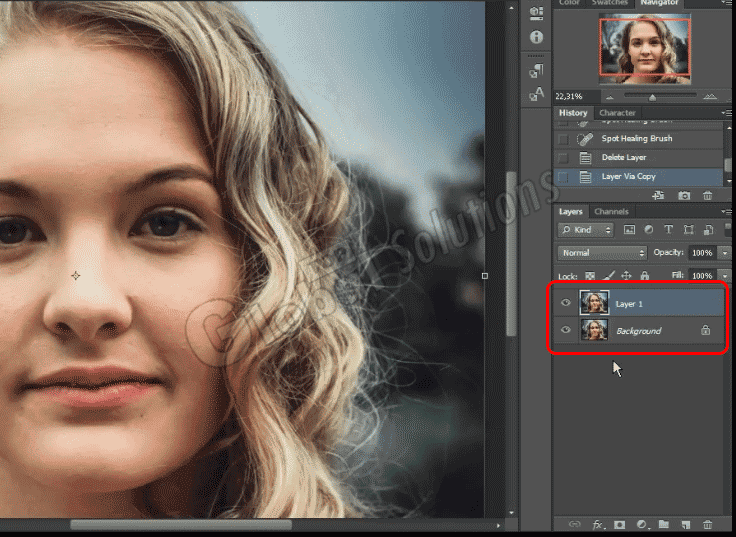The height and width of the screenshot is (537, 736).
Task: Add a layer style with fx icon
Action: pos(598,524)
